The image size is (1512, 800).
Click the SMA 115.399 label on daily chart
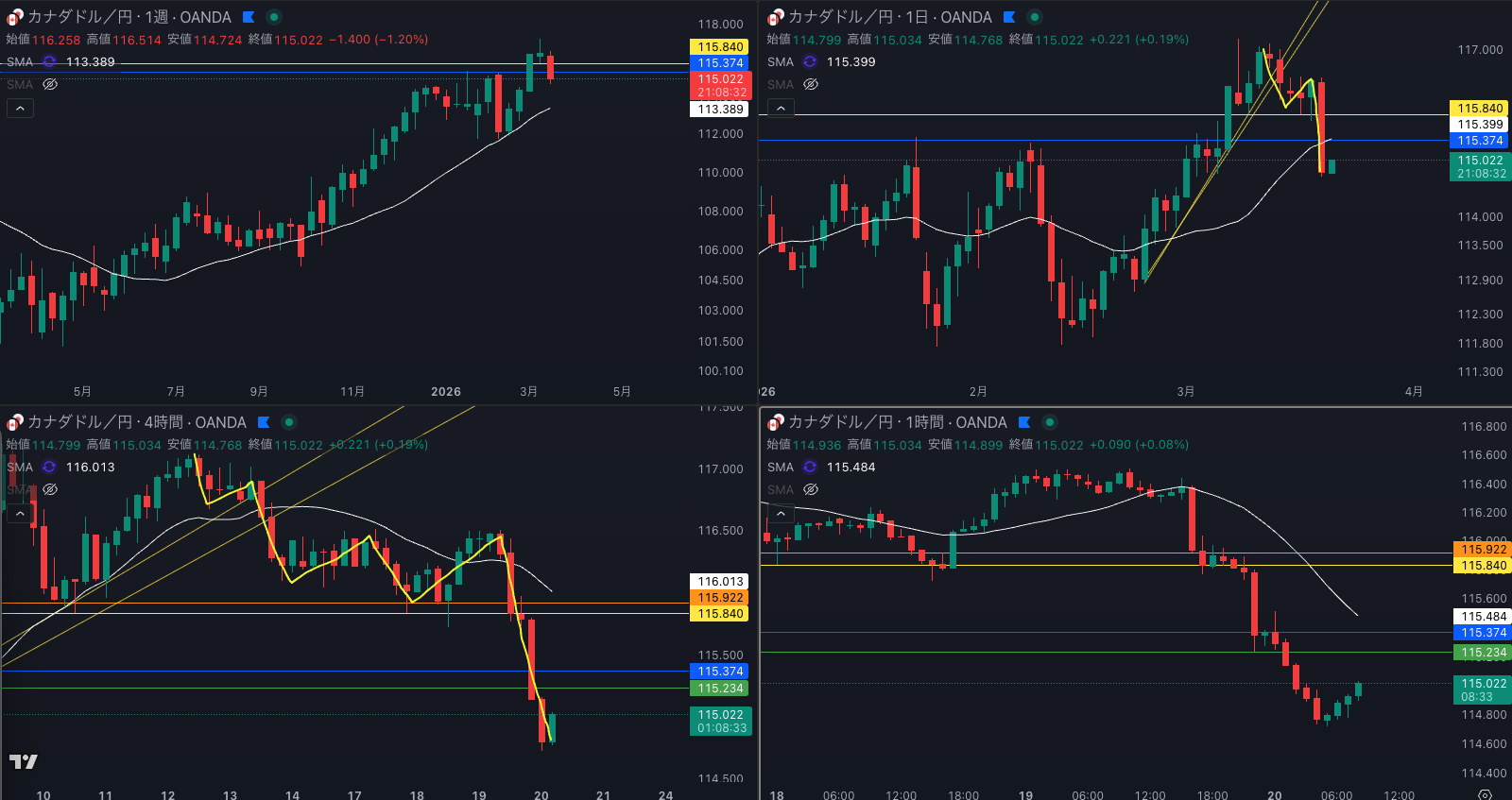click(x=850, y=61)
